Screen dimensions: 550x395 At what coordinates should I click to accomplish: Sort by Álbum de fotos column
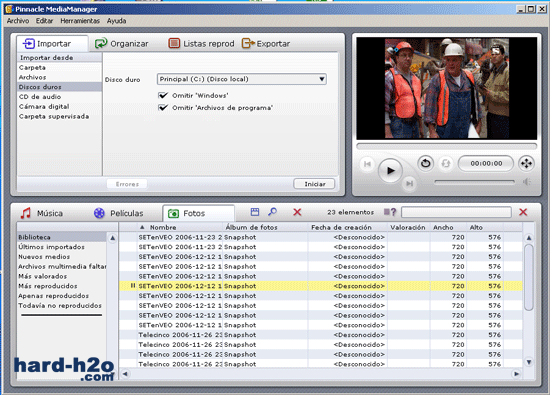pyautogui.click(x=265, y=227)
